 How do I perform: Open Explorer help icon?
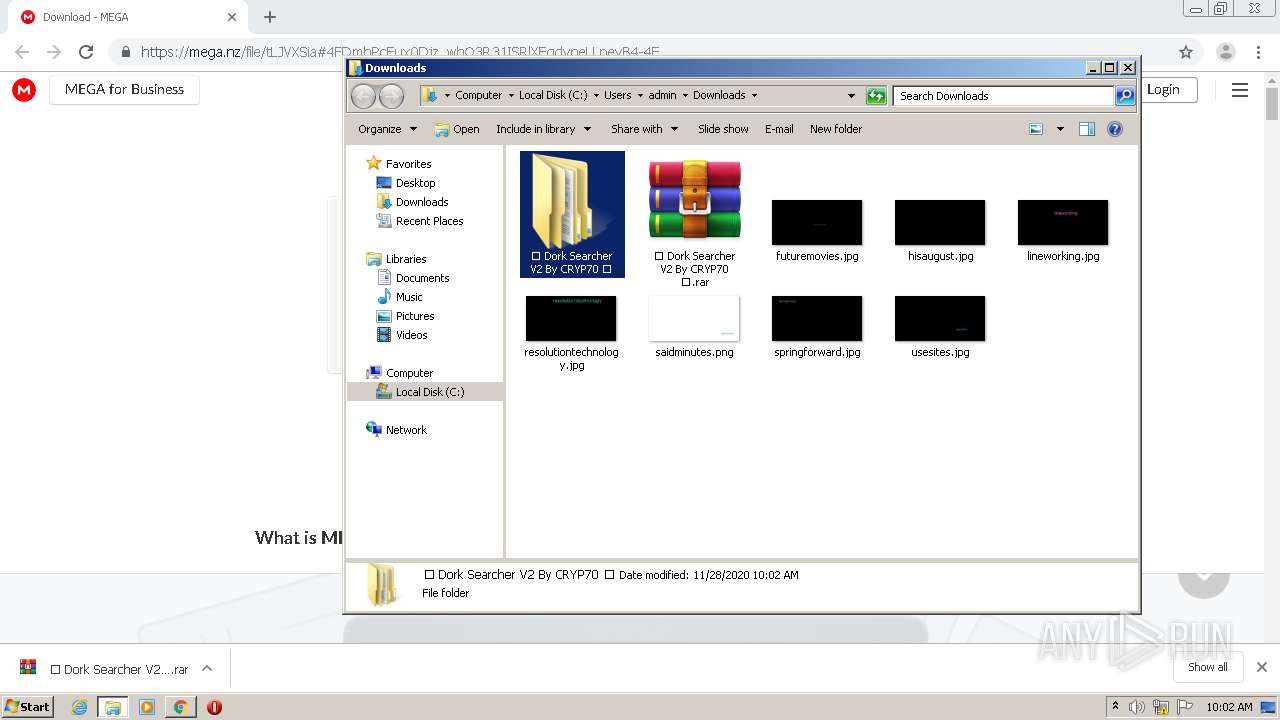[x=1115, y=129]
